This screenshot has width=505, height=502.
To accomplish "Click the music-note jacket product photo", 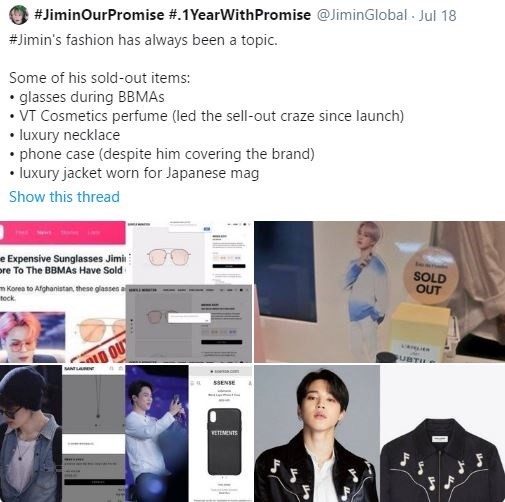I will (x=442, y=433).
